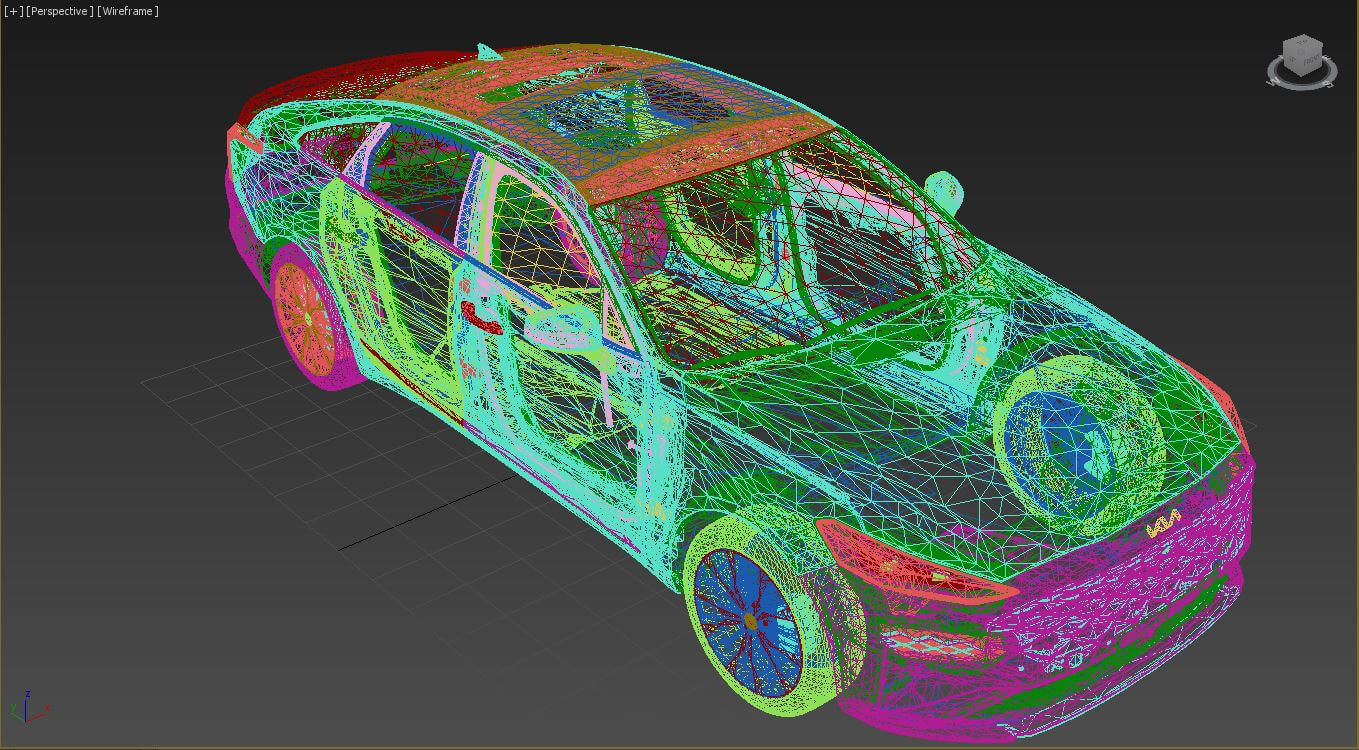Select the blue front wheel rim hub
The image size is (1359, 750).
(x=750, y=621)
